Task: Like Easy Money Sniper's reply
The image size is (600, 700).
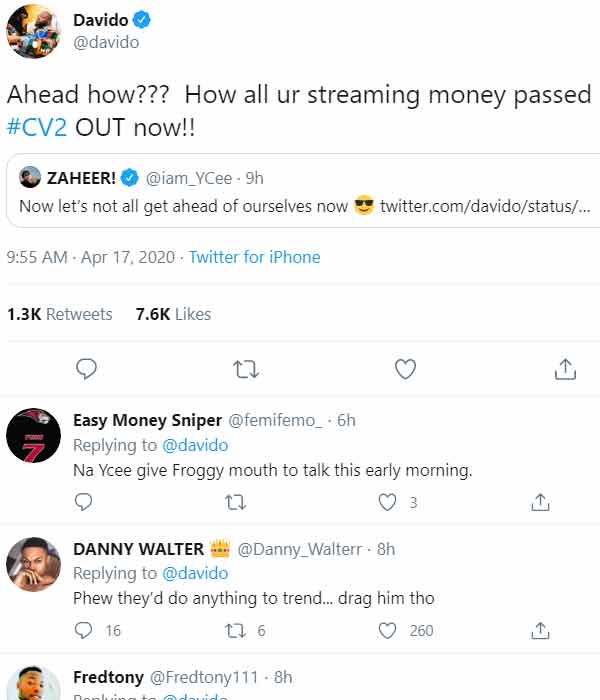Action: (387, 502)
